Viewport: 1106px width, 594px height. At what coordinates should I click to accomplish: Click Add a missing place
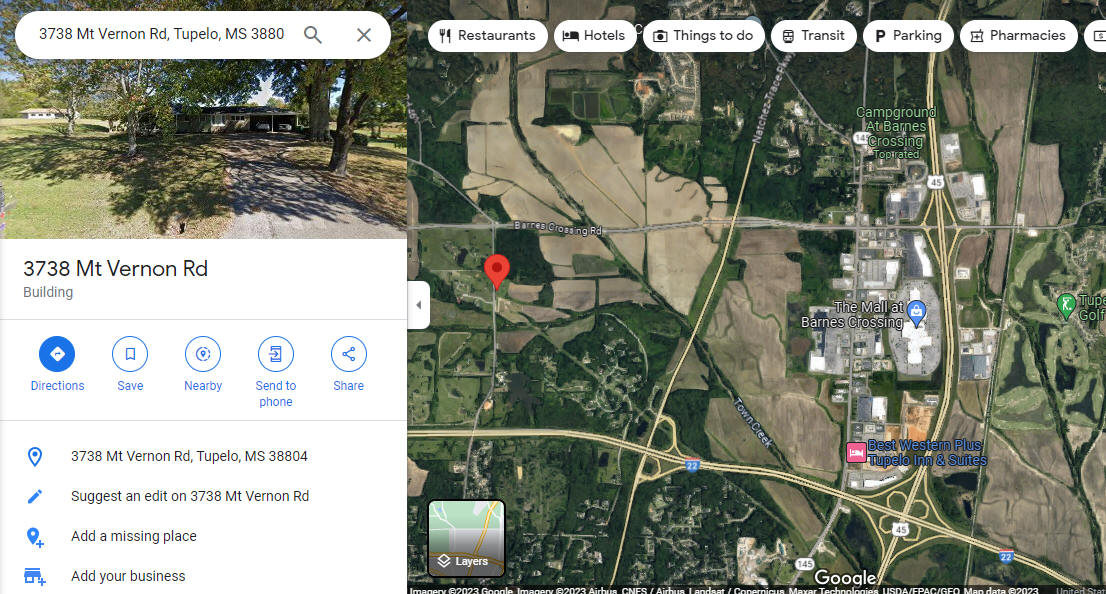point(133,536)
